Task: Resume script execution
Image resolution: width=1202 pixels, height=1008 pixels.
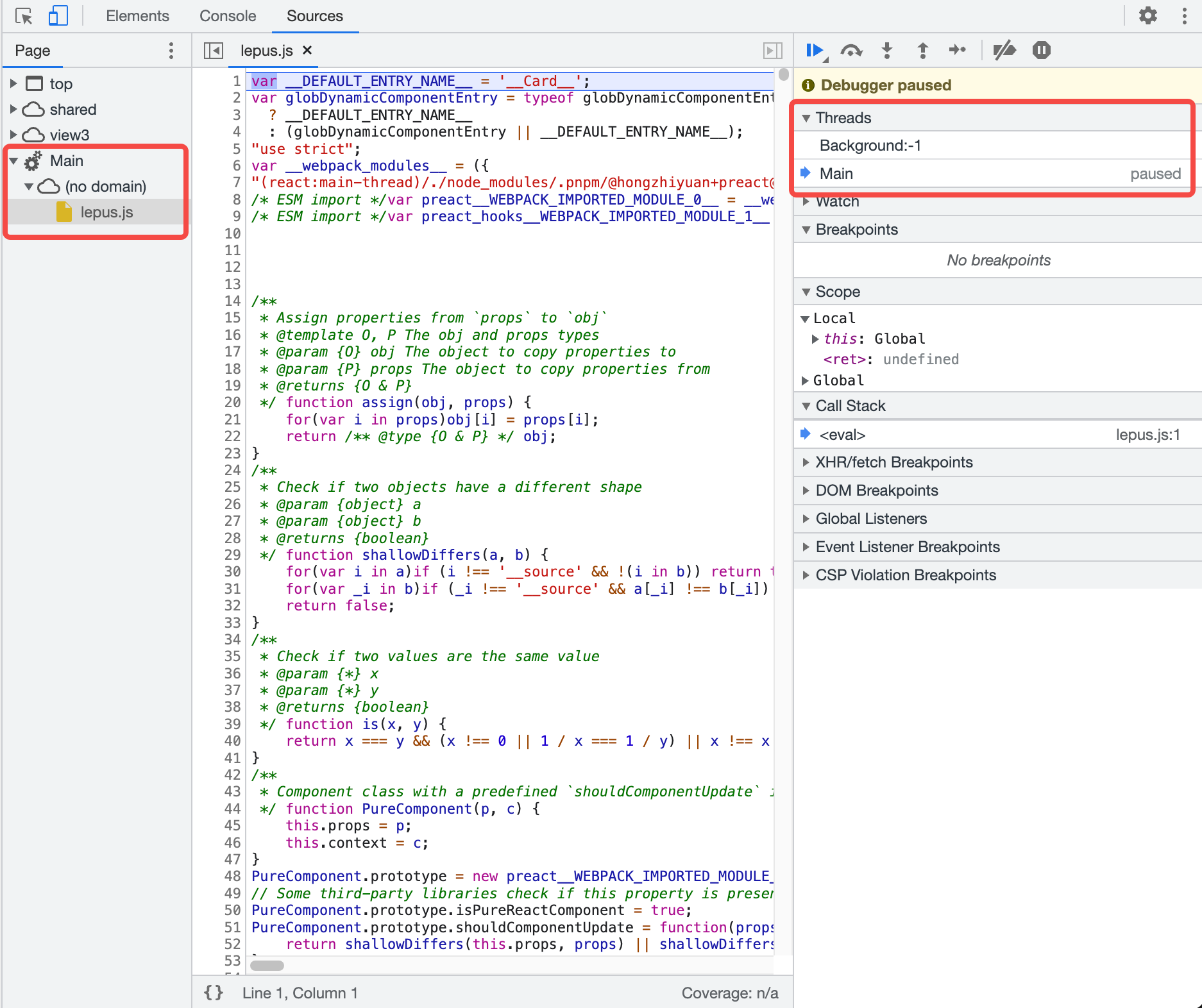Action: coord(815,50)
